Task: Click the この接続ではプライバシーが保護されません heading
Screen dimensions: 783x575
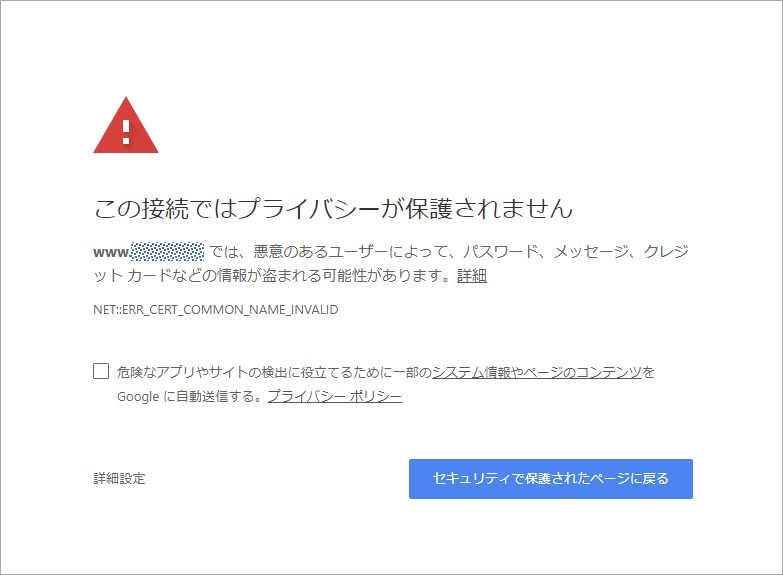Action: point(333,208)
